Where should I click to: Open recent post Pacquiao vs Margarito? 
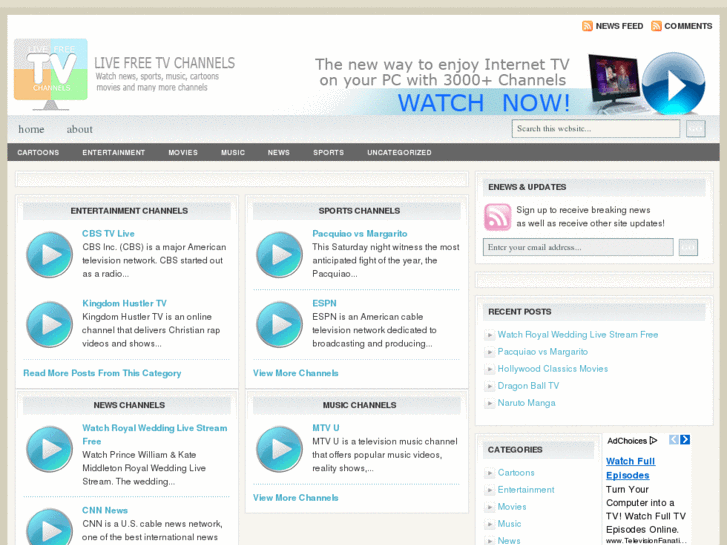(542, 352)
